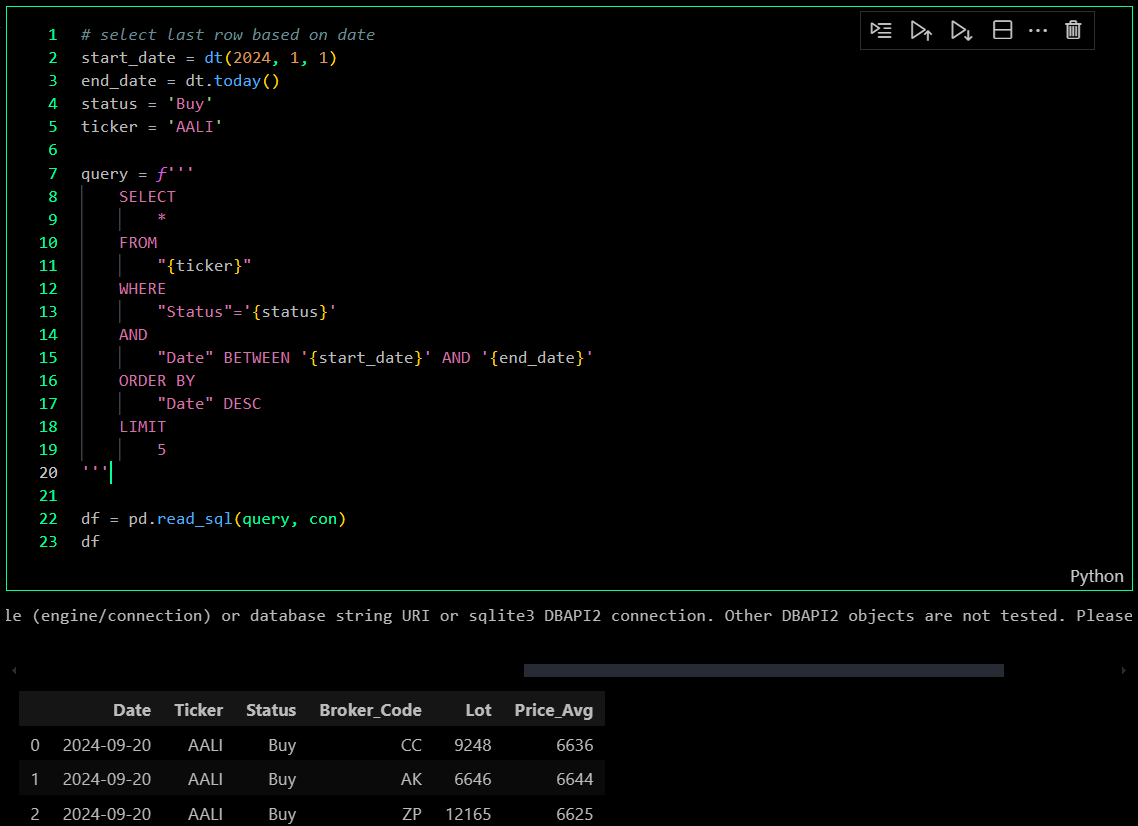
Task: Click the FROM keyword in query
Action: click(138, 243)
